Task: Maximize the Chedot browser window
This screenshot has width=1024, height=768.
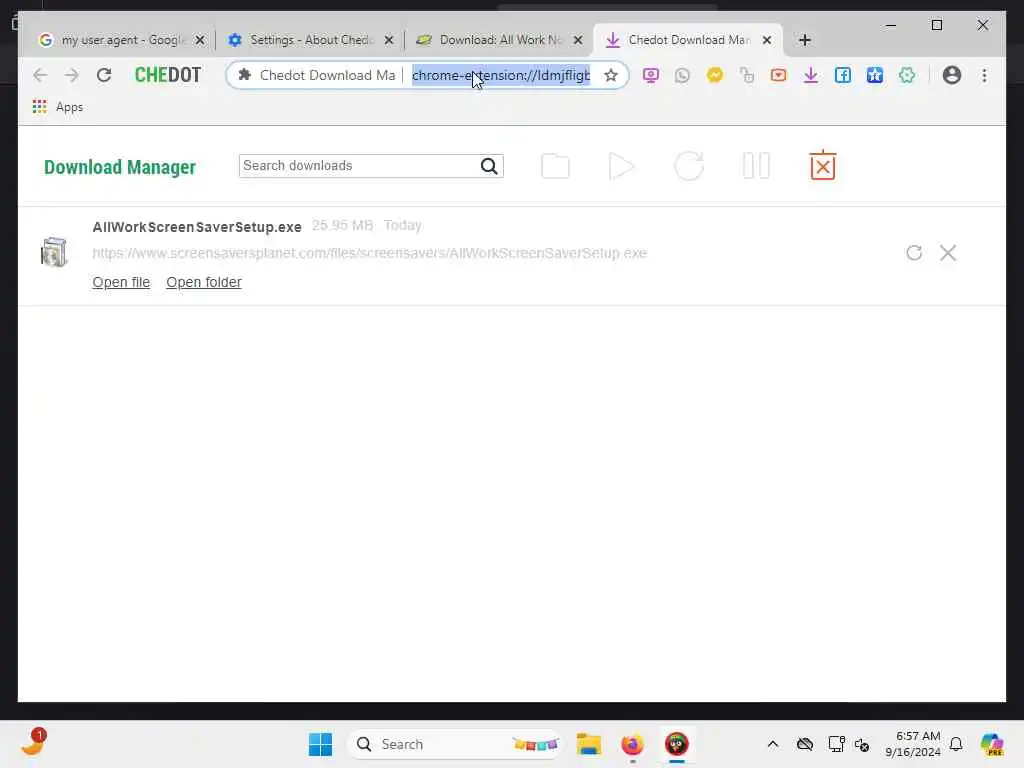Action: (x=936, y=25)
